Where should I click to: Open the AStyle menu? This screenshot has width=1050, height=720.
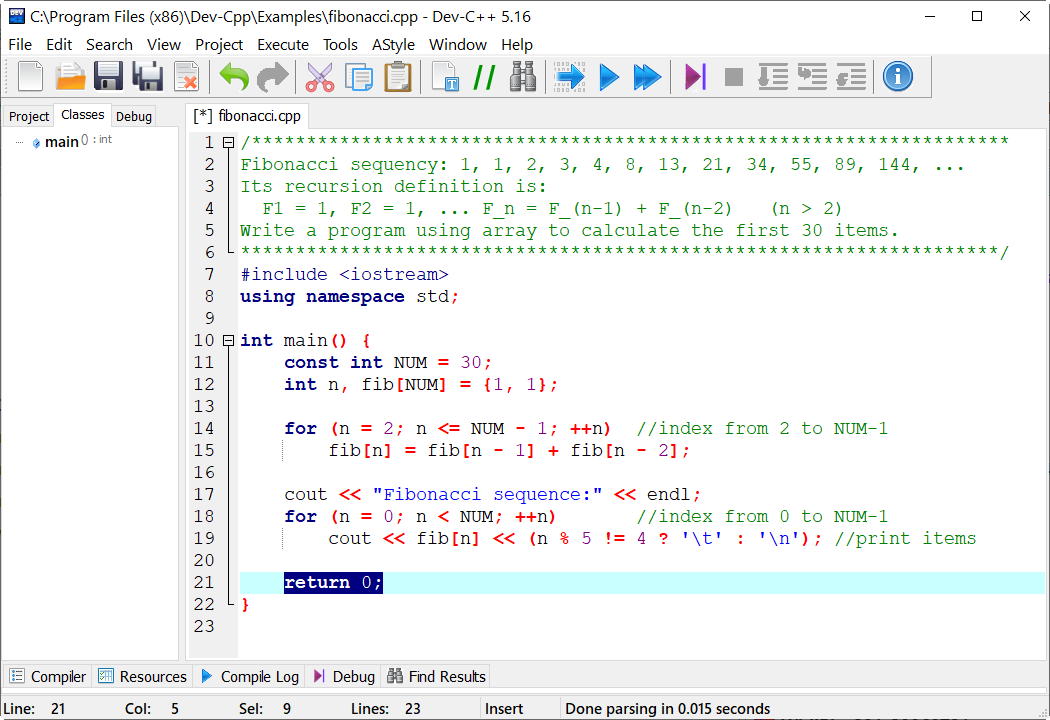tap(393, 44)
